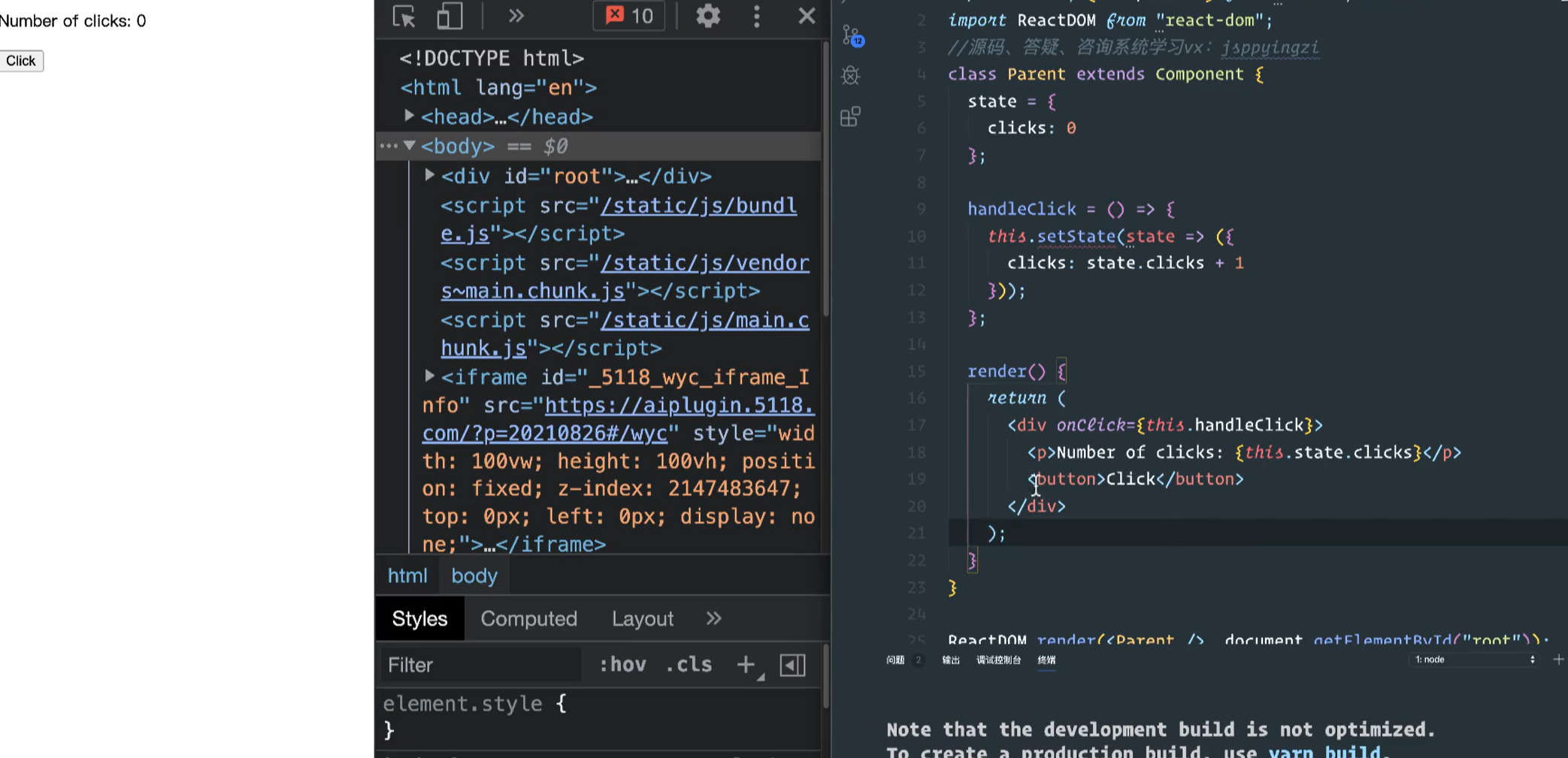The image size is (1568, 758).
Task: Toggle the device toolbar icon
Action: click(449, 16)
